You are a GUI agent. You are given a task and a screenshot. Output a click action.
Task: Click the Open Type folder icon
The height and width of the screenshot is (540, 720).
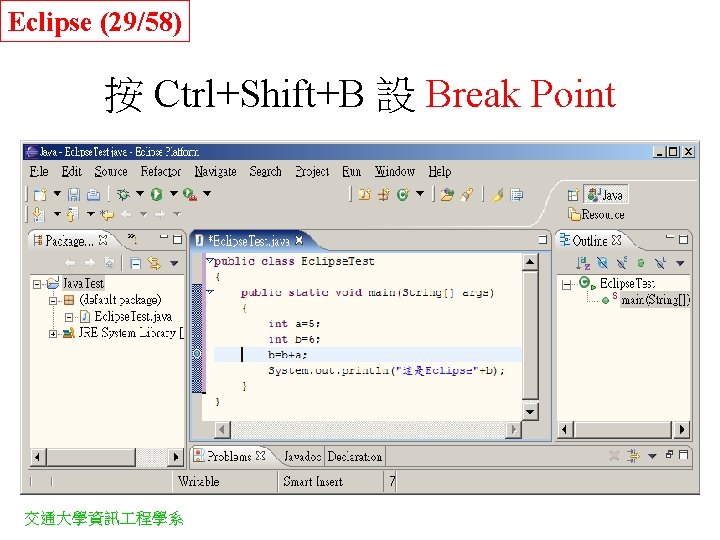(447, 195)
